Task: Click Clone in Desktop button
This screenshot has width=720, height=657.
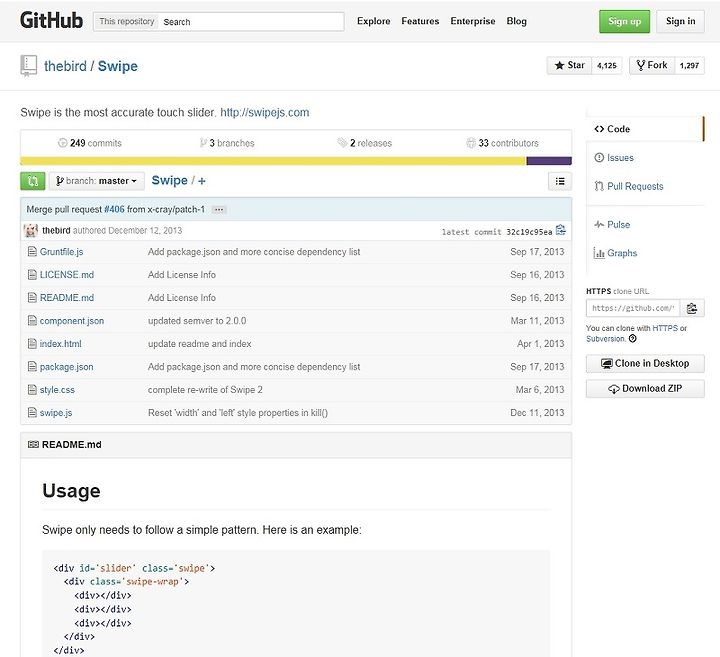Action: [x=645, y=364]
